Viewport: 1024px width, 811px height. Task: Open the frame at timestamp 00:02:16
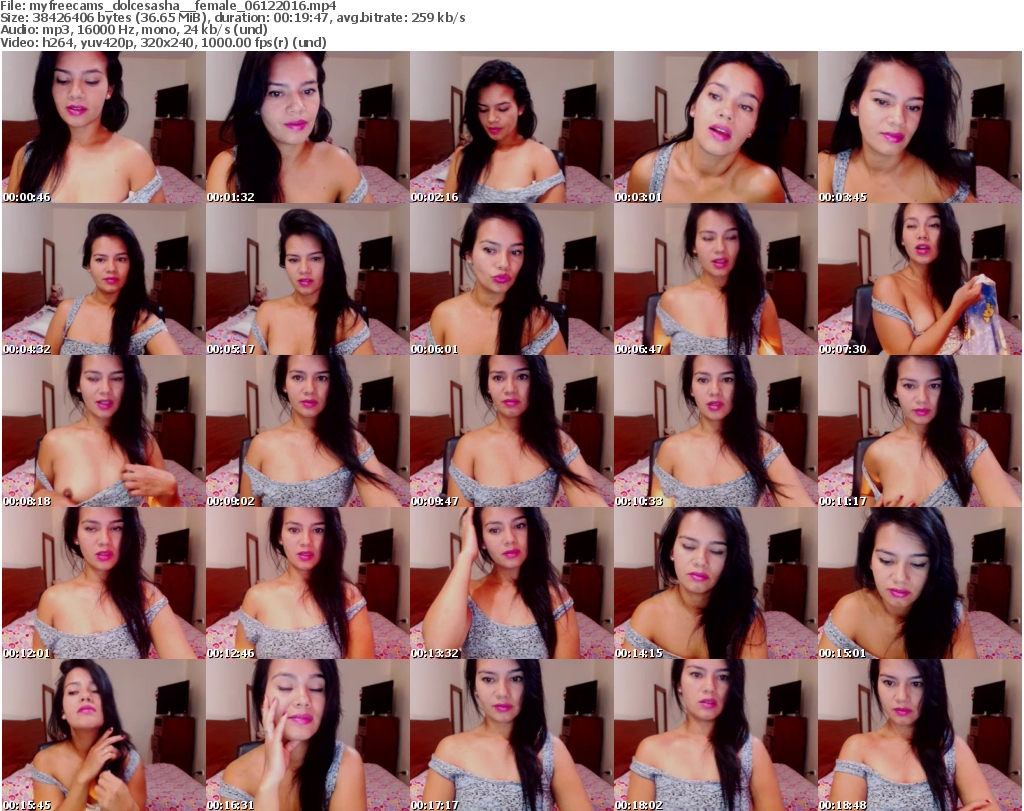tap(511, 127)
